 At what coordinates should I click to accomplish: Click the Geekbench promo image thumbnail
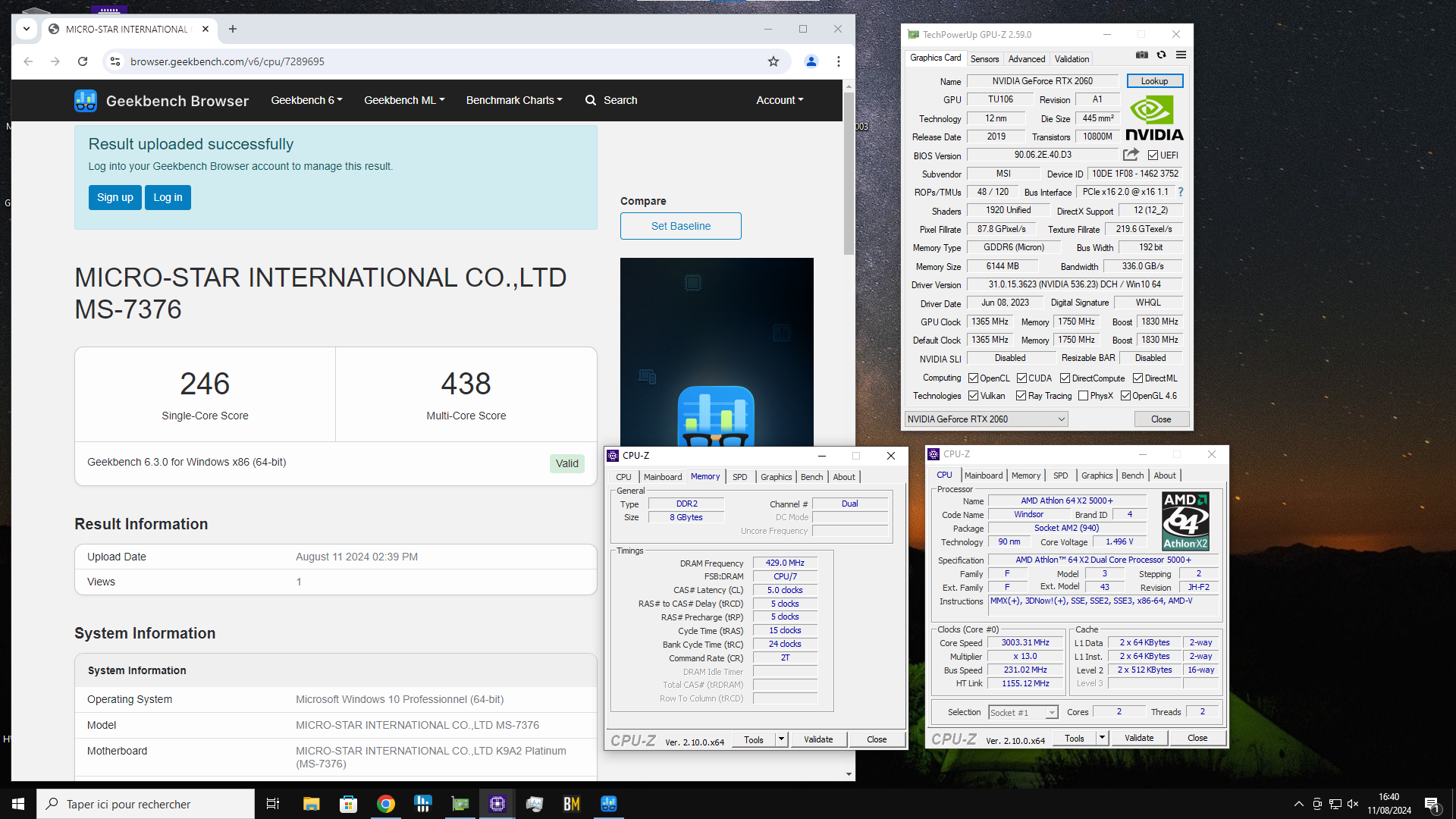(x=717, y=352)
